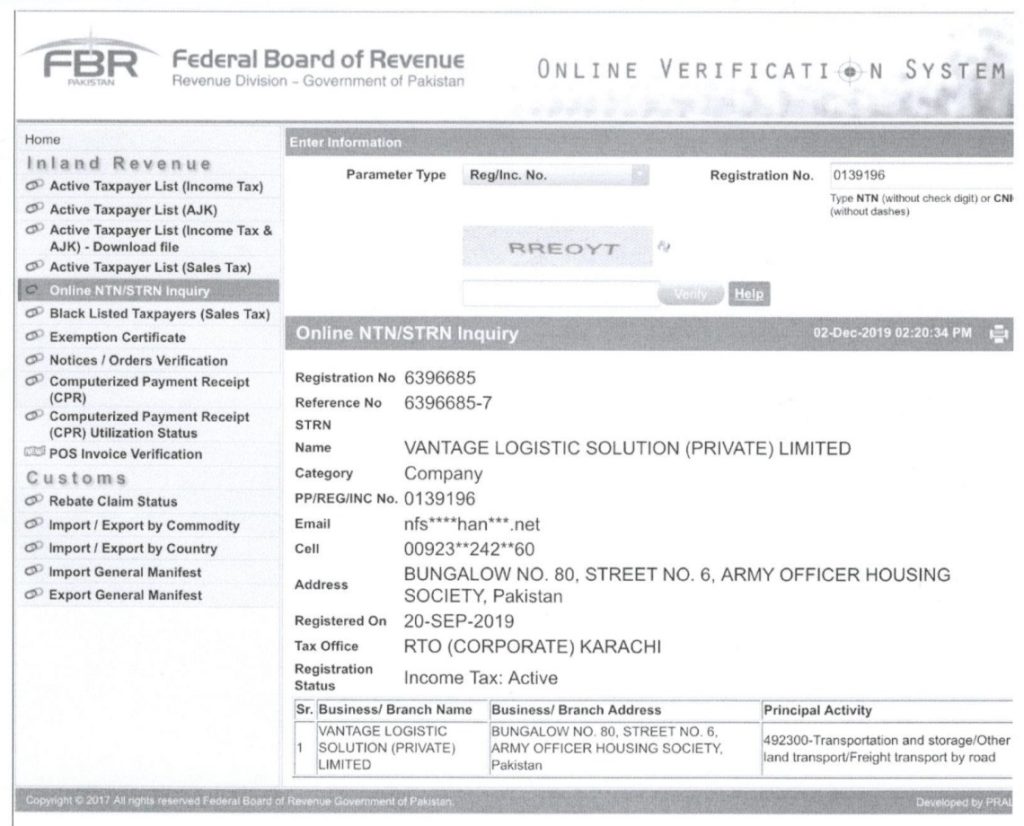Open POS Invoice Verification
1024x826 pixels.
(125, 454)
